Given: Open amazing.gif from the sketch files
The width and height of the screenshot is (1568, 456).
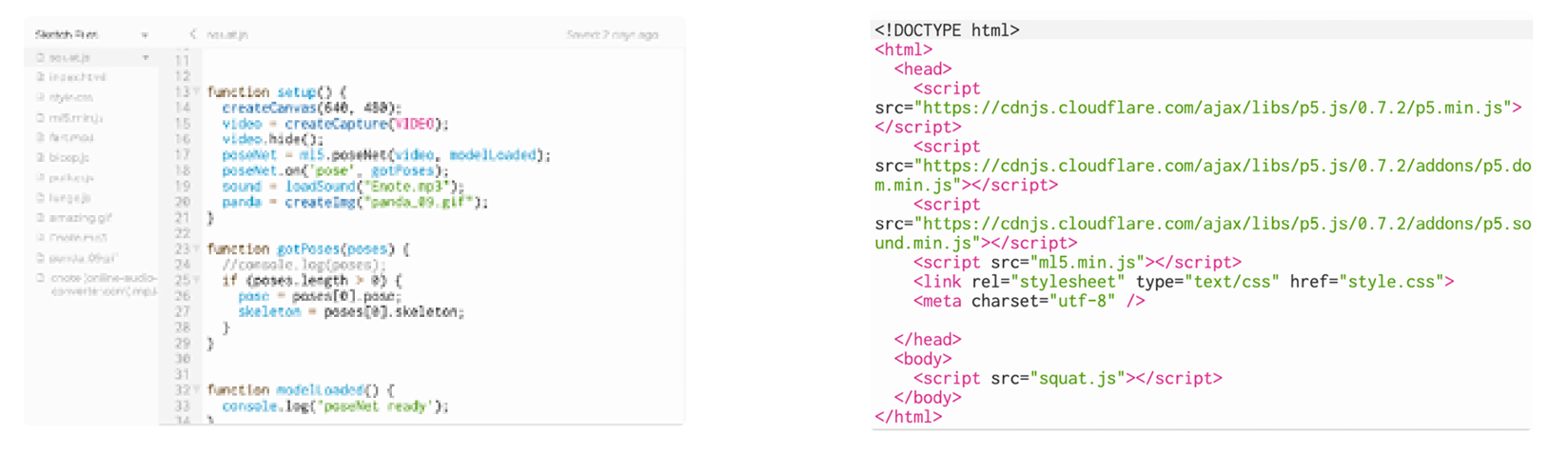Looking at the screenshot, I should 80,218.
